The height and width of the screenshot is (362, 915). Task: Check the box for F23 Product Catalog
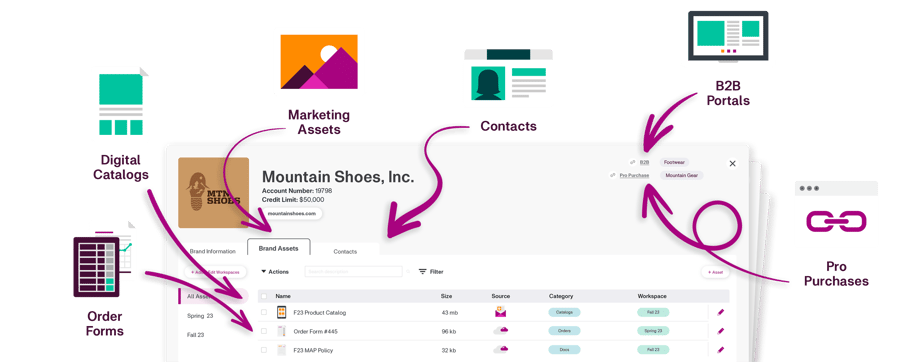pyautogui.click(x=264, y=312)
